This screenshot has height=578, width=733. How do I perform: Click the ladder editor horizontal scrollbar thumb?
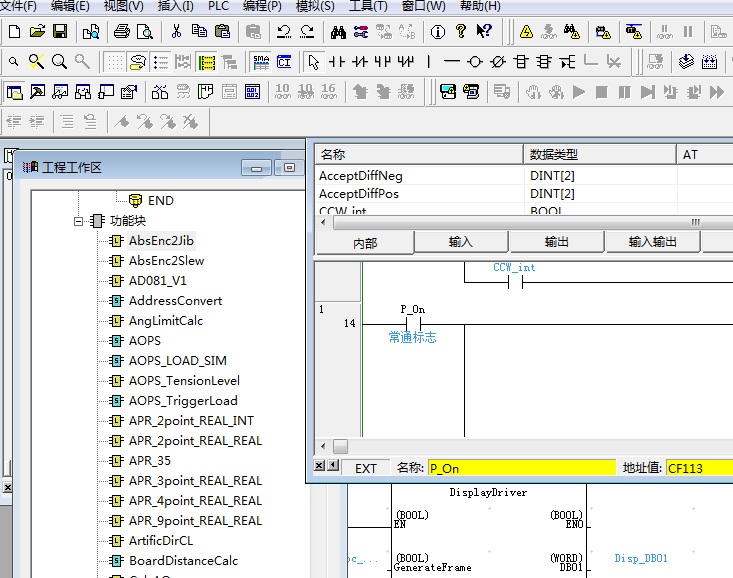click(x=341, y=446)
